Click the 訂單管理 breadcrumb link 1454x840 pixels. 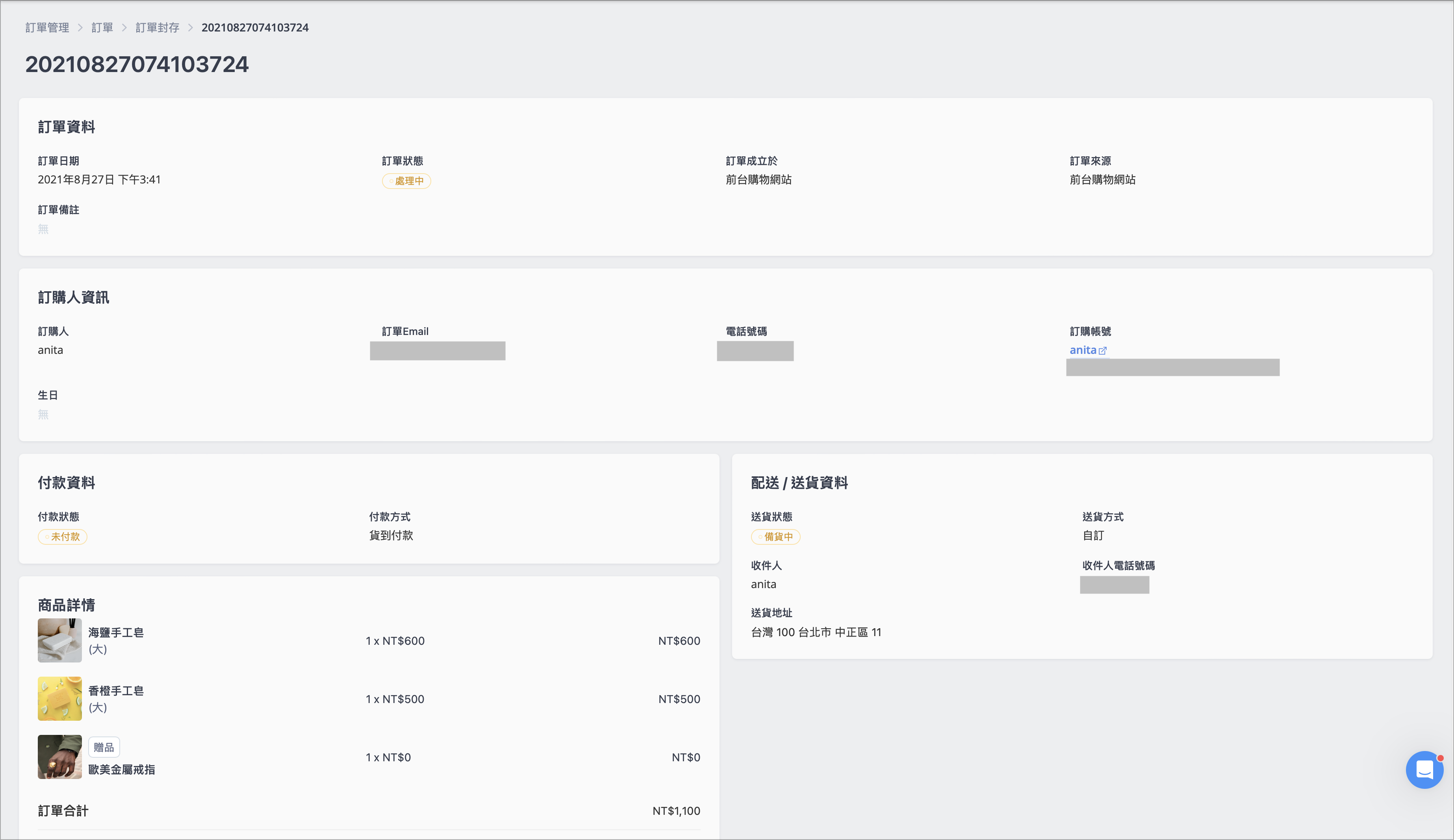pos(47,28)
